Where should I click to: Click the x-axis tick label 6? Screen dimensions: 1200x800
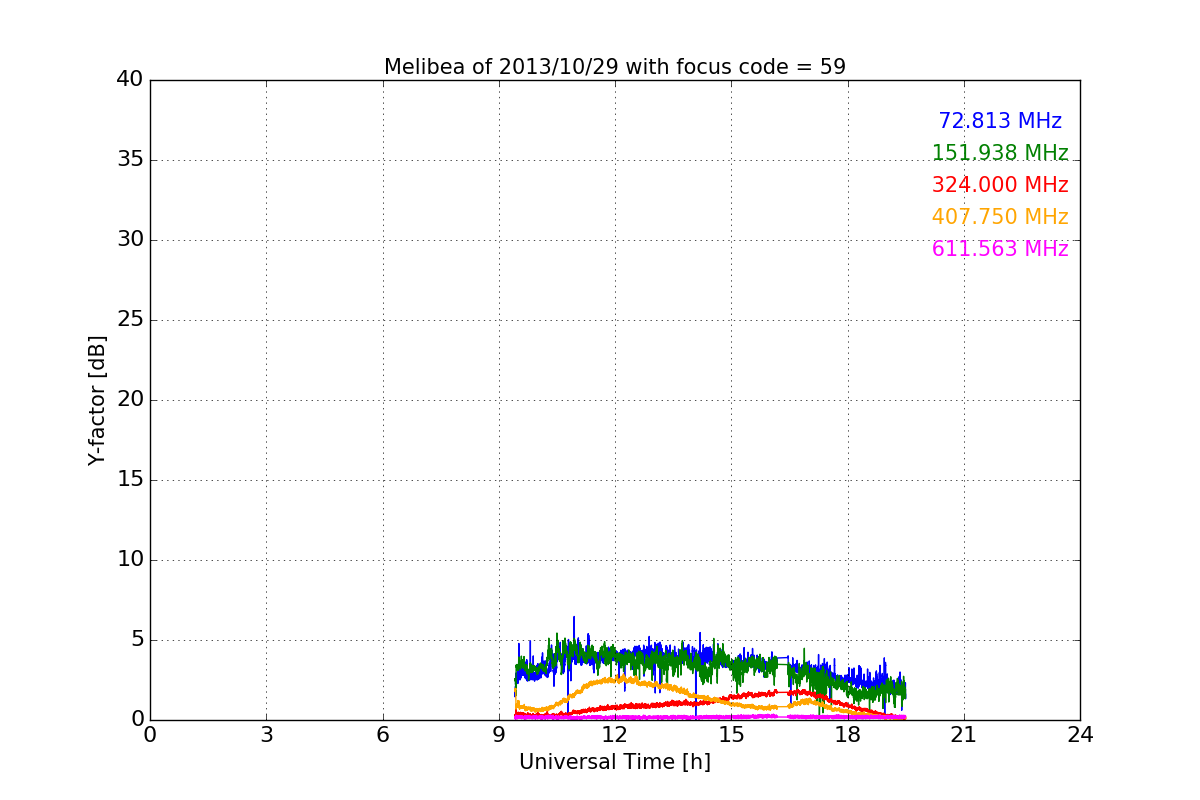(x=383, y=735)
